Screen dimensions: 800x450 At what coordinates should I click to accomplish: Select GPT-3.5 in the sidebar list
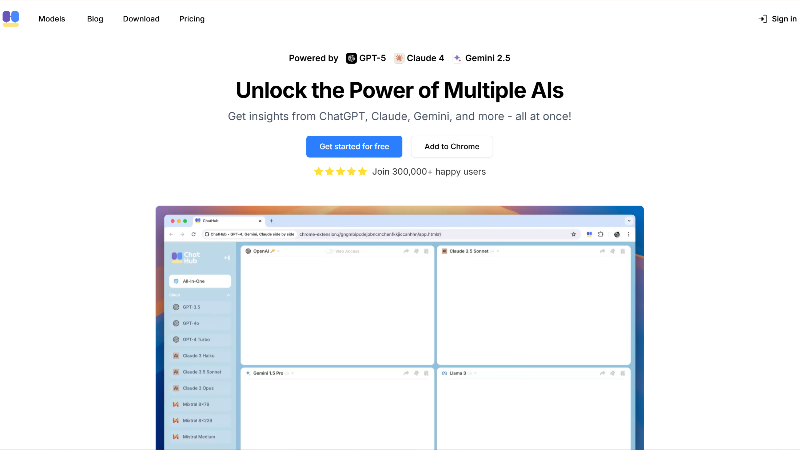pyautogui.click(x=200, y=307)
